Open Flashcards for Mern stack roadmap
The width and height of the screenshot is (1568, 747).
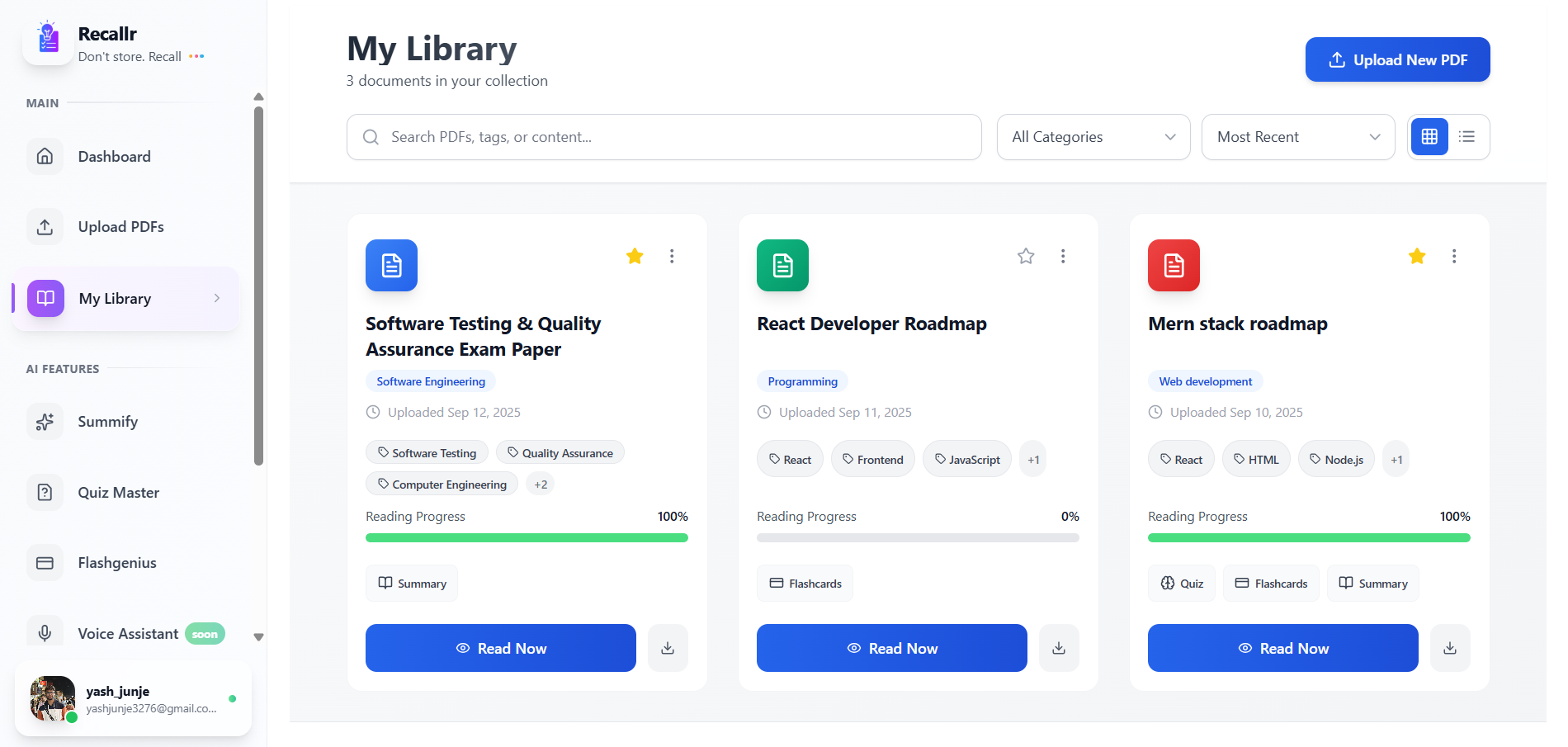click(x=1271, y=583)
